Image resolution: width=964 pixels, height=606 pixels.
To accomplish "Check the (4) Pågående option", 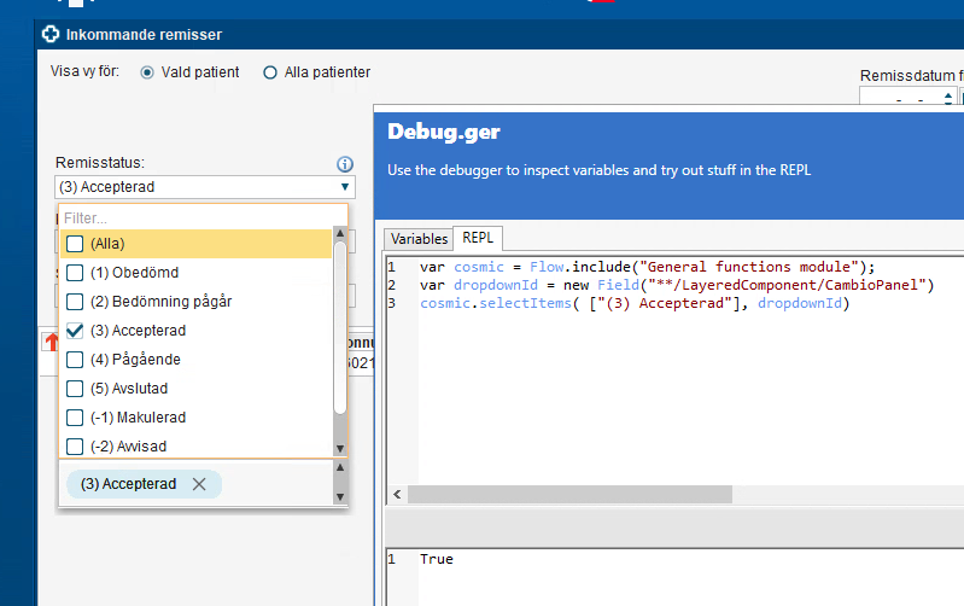I will click(x=75, y=359).
